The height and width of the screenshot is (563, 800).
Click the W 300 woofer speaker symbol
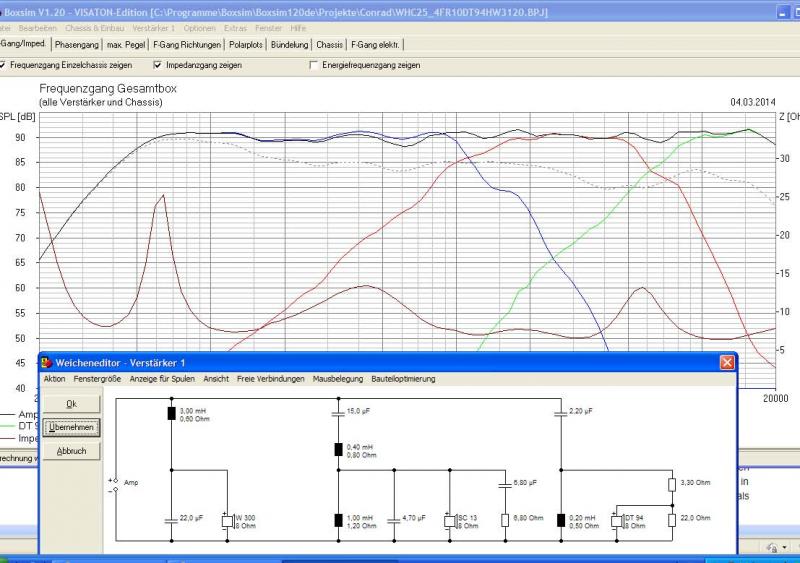pyautogui.click(x=226, y=520)
